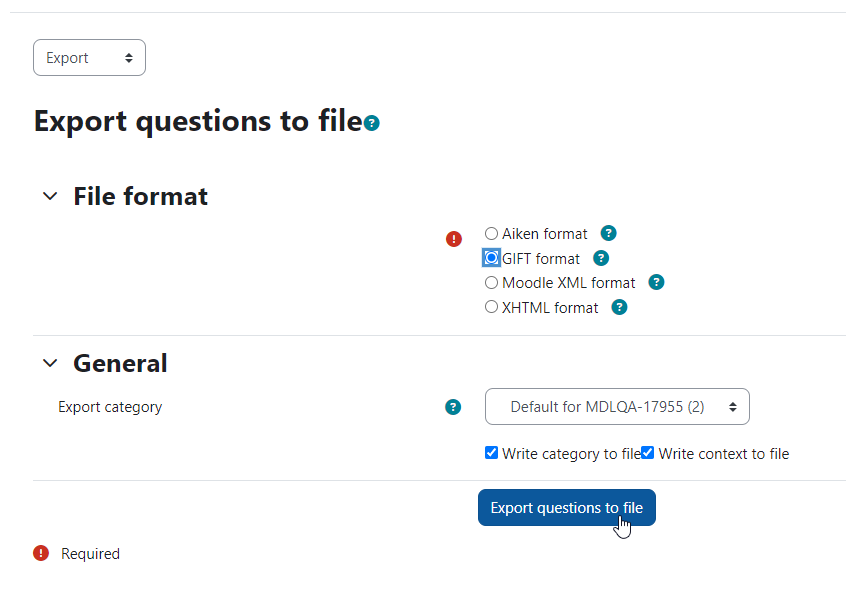846x597 pixels.
Task: Click the red Required legend icon
Action: pos(41,553)
